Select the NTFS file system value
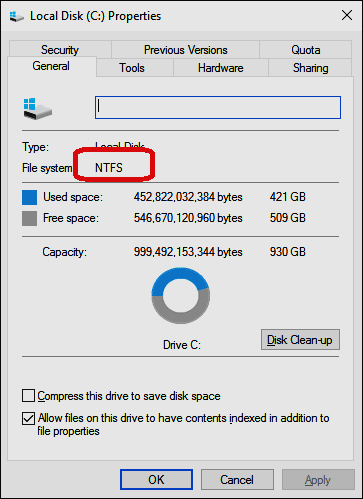Viewport: 363px width, 499px height. point(109,167)
